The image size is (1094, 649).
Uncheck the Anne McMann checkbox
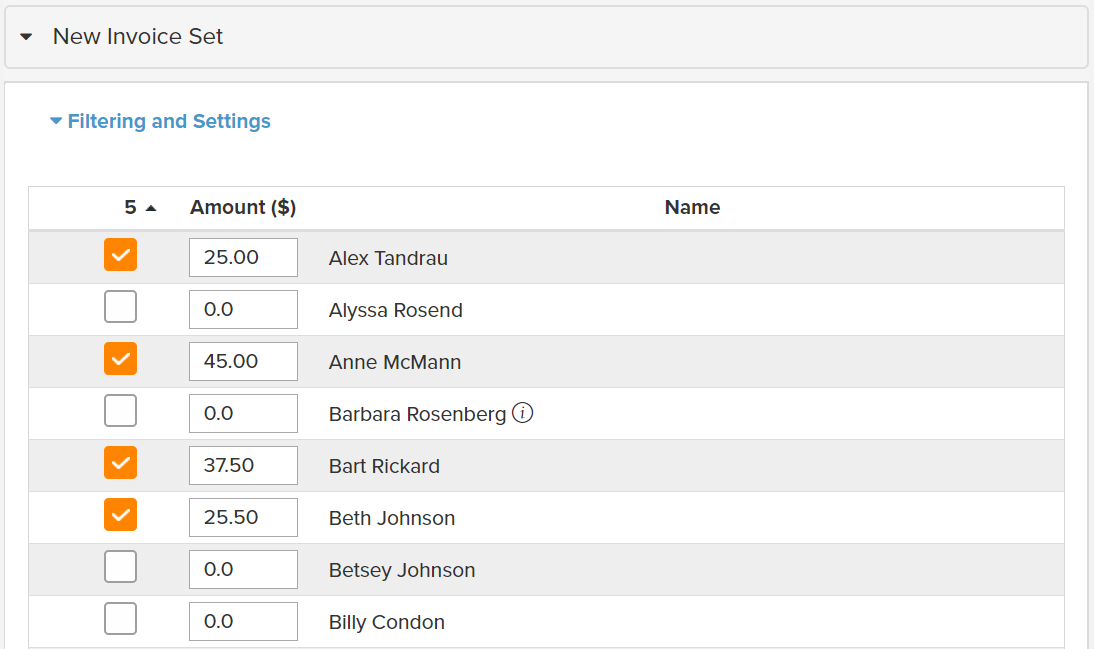click(121, 359)
